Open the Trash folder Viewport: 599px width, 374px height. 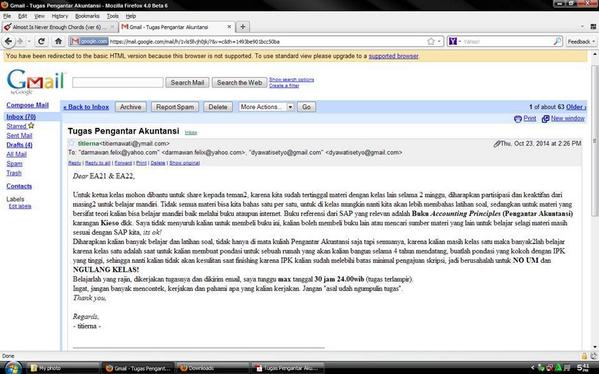14,173
